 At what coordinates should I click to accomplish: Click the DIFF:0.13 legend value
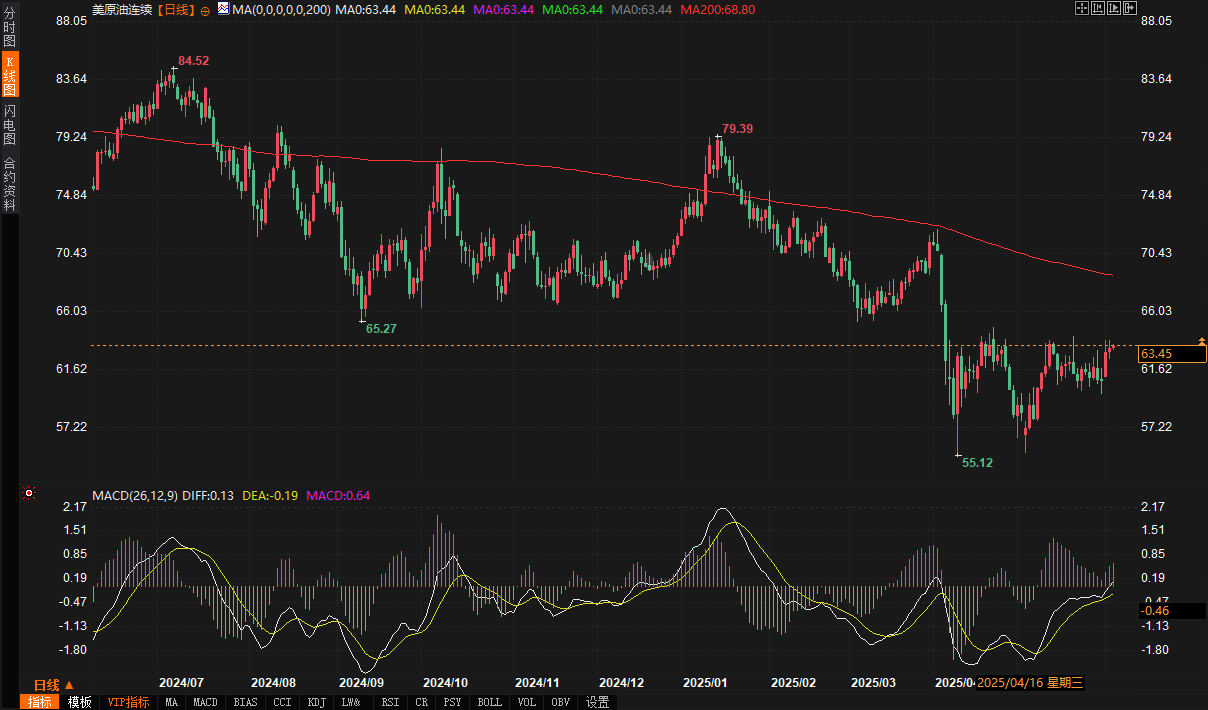(x=208, y=495)
